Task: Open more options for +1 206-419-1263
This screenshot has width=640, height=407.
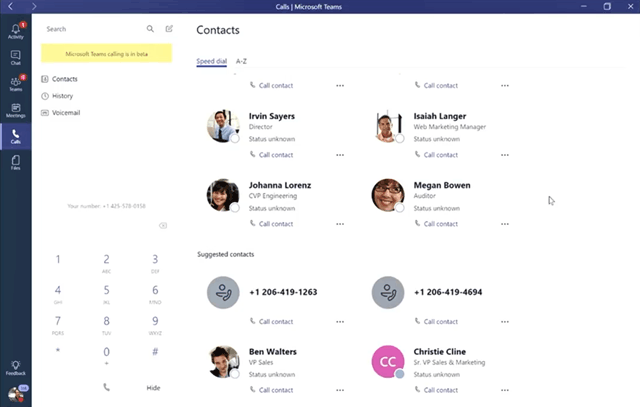Action: click(x=340, y=322)
